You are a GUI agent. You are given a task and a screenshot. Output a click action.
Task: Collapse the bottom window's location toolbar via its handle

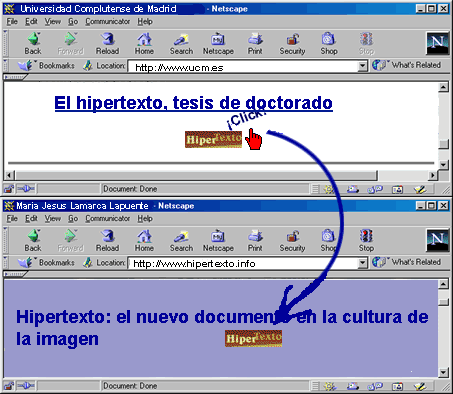(5, 262)
